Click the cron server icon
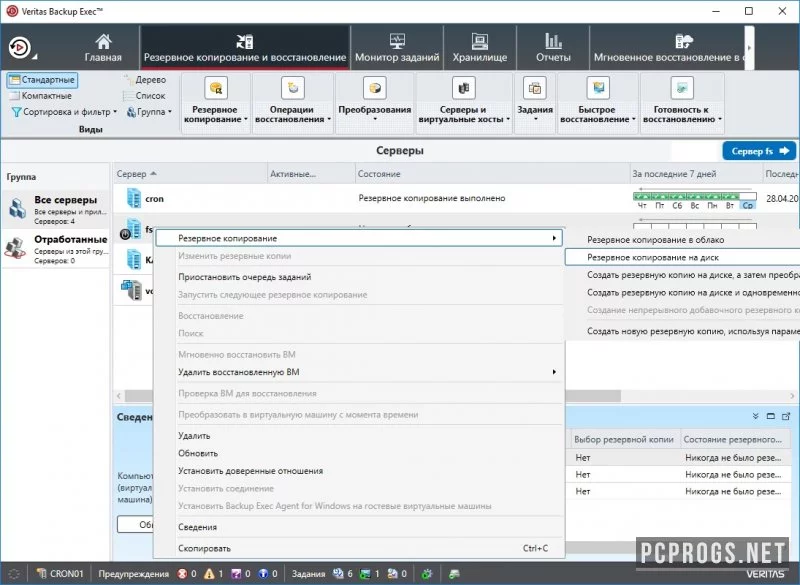The height and width of the screenshot is (585, 800). click(133, 198)
